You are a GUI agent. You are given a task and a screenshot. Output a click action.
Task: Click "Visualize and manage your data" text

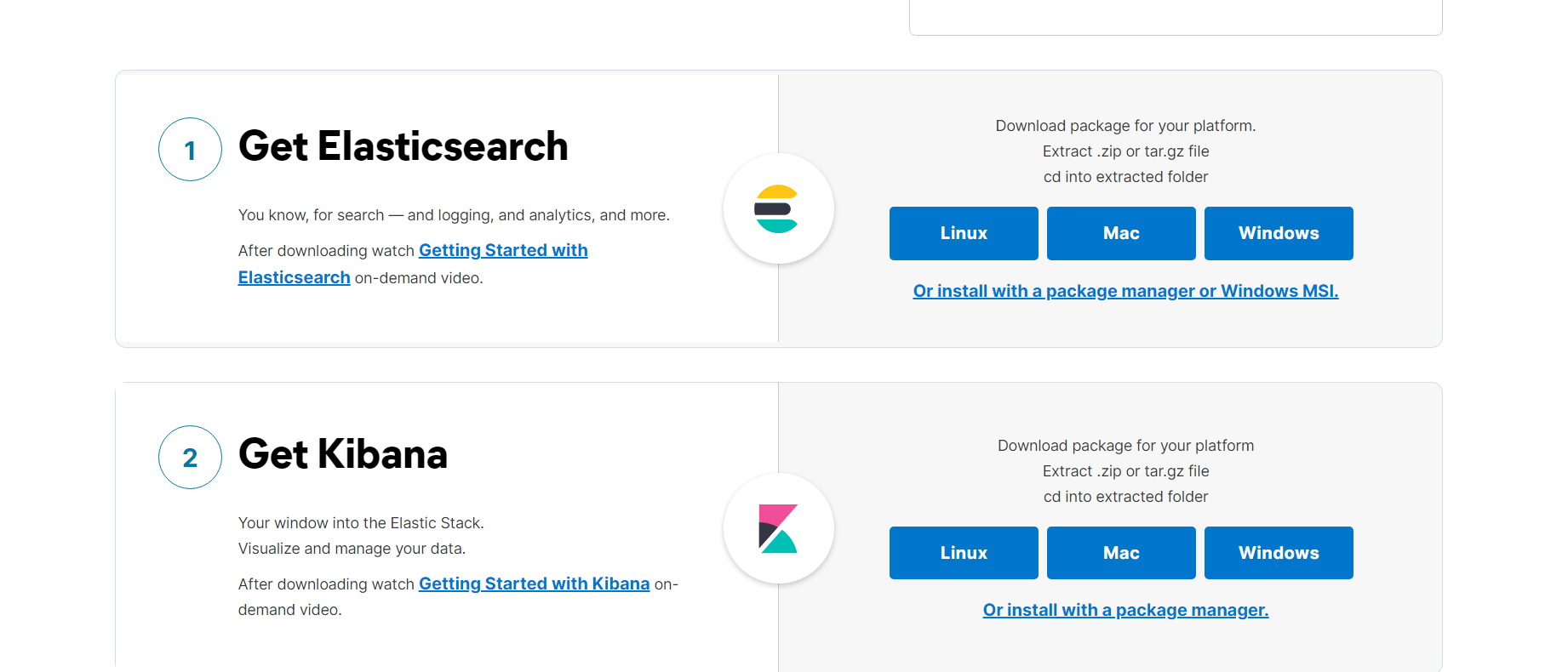tap(352, 549)
